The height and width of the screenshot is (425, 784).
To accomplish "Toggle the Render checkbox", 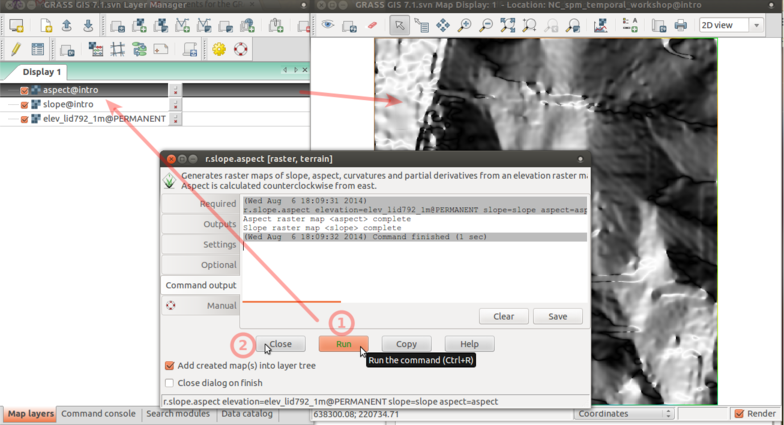I will click(739, 414).
